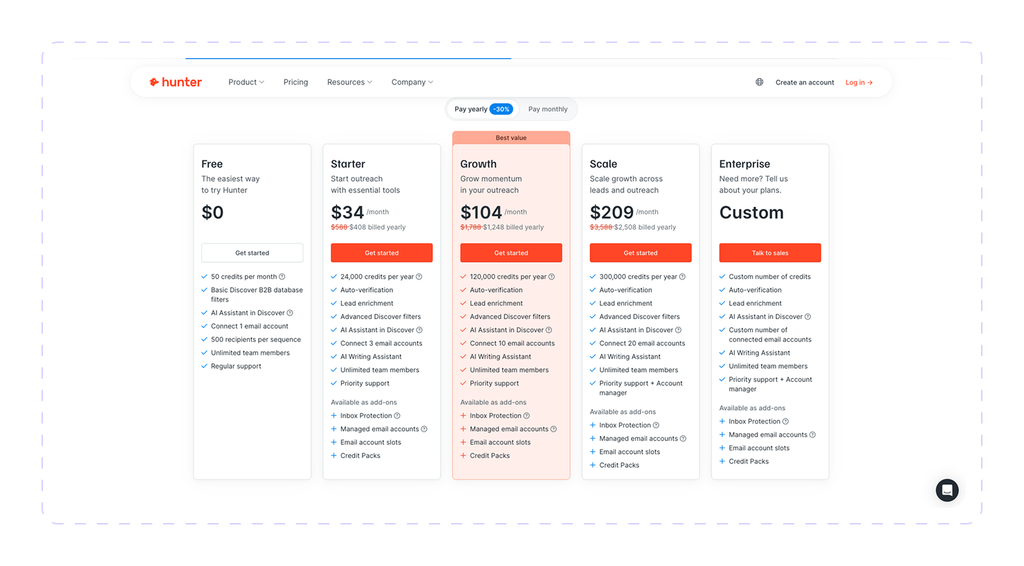This screenshot has width=1024, height=566.
Task: Info icon beside Starter Inbox Protection
Action: pos(397,416)
